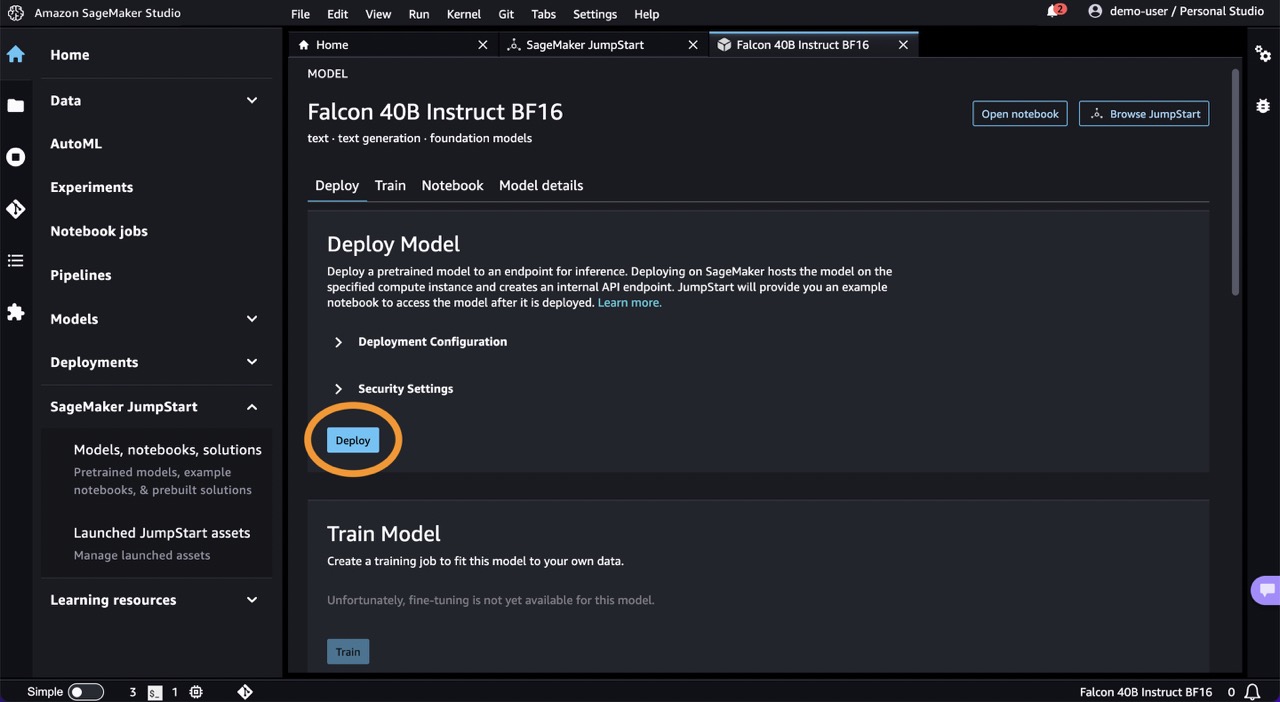Image resolution: width=1280 pixels, height=702 pixels.
Task: Open the table of contents list icon
Action: 16,261
